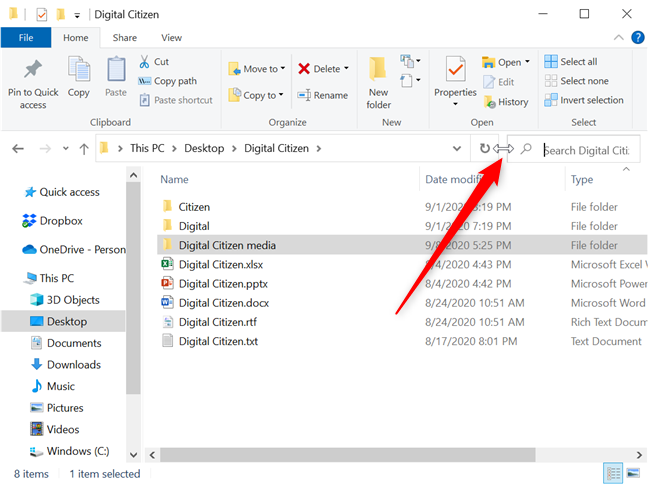Select Quick access in navigation pane
Image resolution: width=648 pixels, height=484 pixels.
[x=62, y=192]
